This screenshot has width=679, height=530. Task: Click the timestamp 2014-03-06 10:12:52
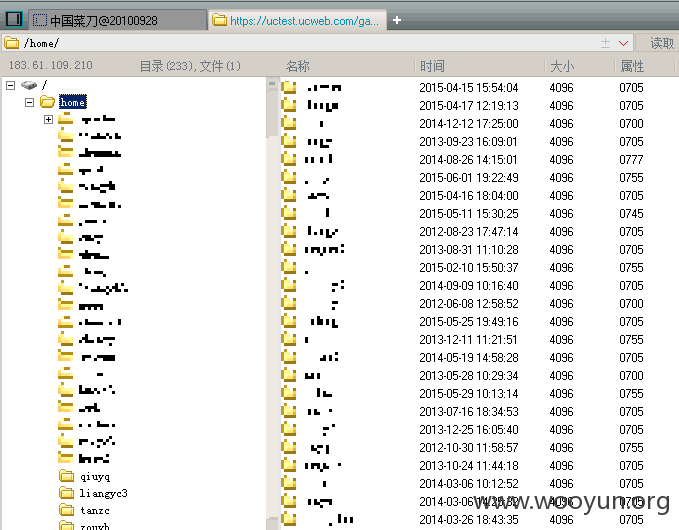point(469,483)
